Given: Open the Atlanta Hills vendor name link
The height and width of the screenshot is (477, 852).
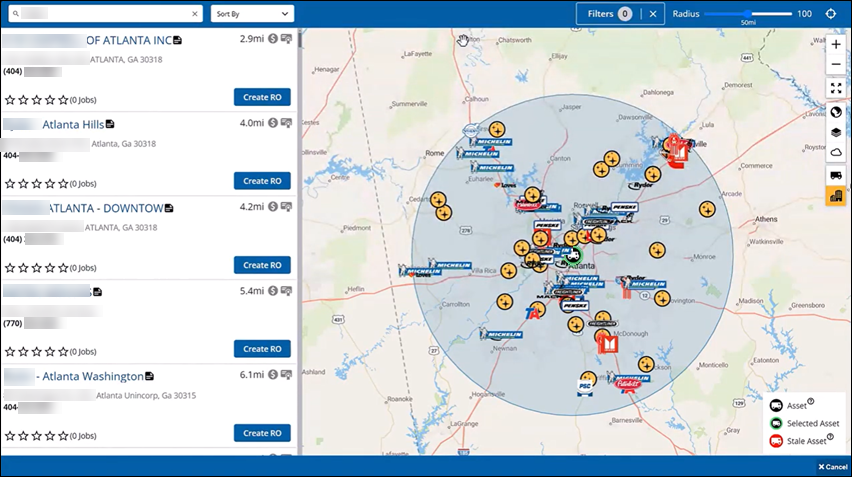Looking at the screenshot, I should point(72,124).
